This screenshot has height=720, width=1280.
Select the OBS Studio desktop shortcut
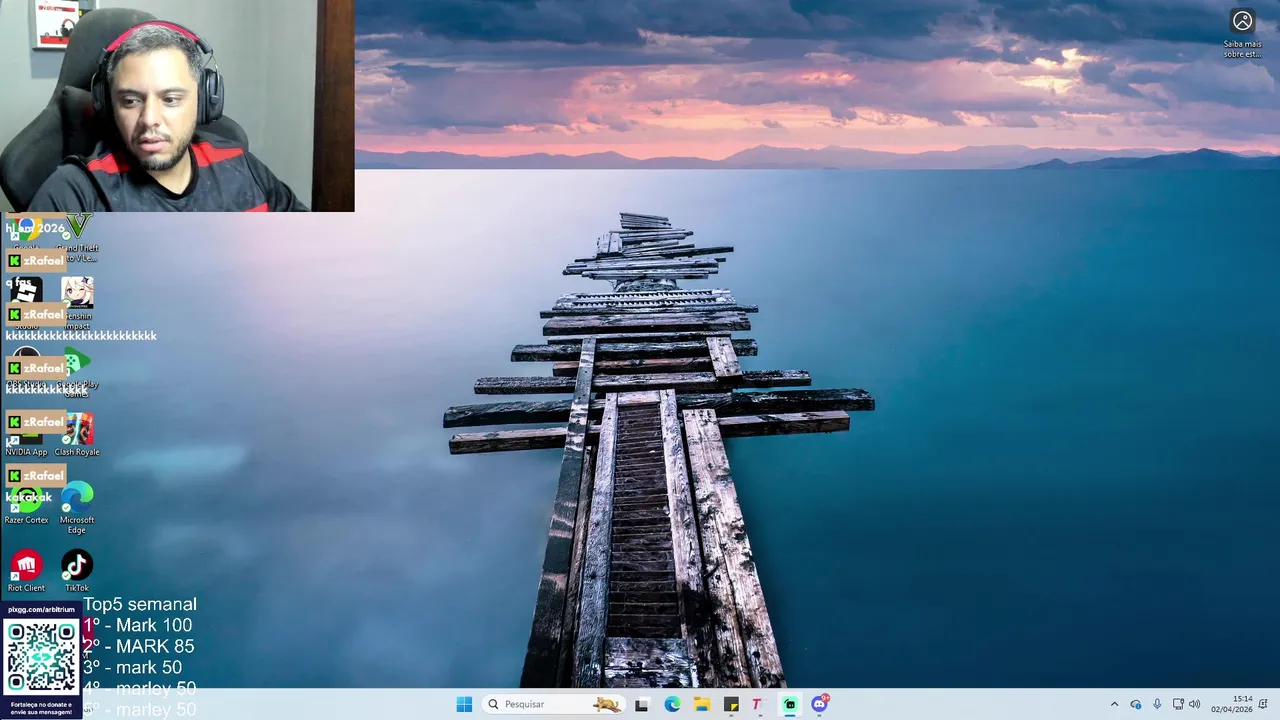point(26,368)
